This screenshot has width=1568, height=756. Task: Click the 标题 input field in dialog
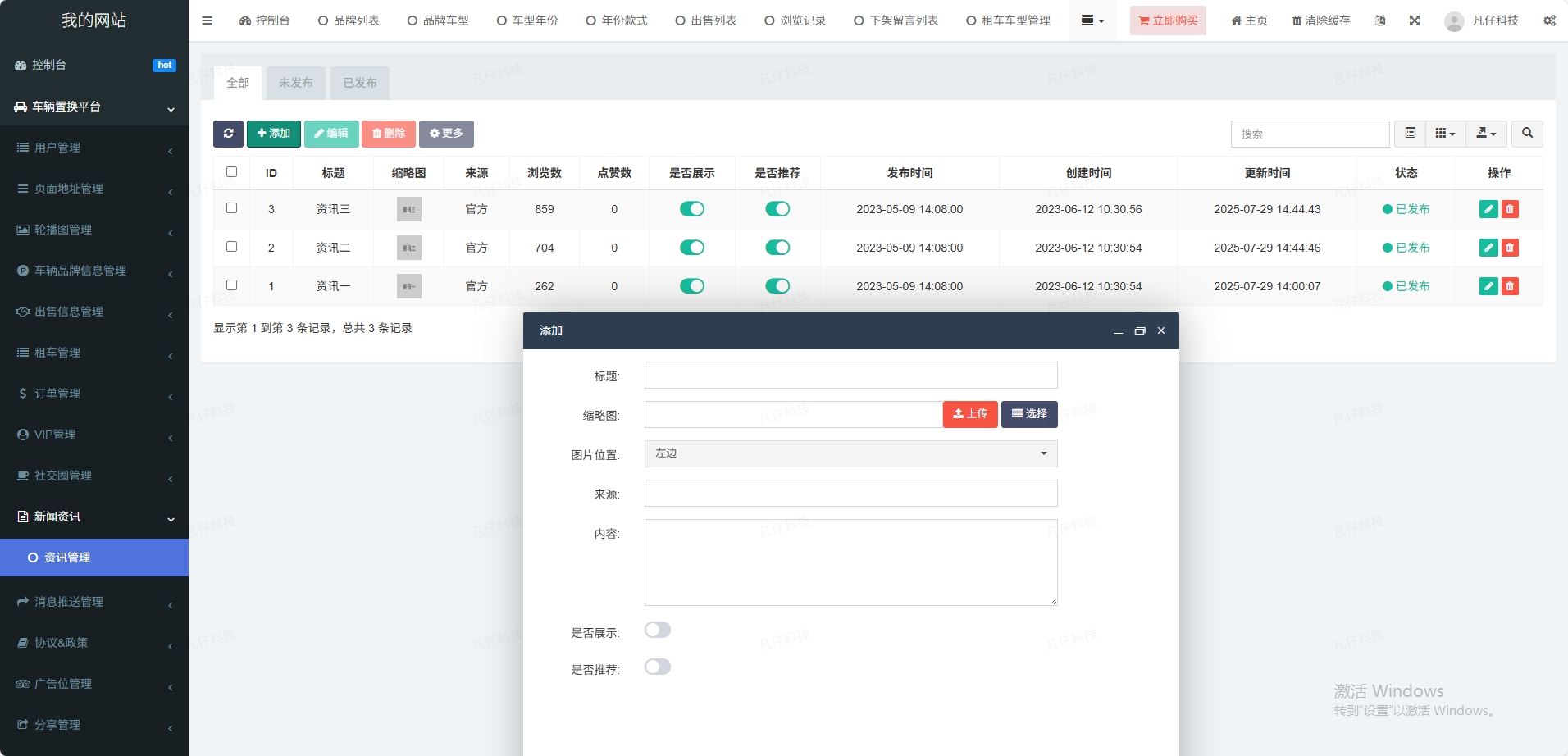850,376
